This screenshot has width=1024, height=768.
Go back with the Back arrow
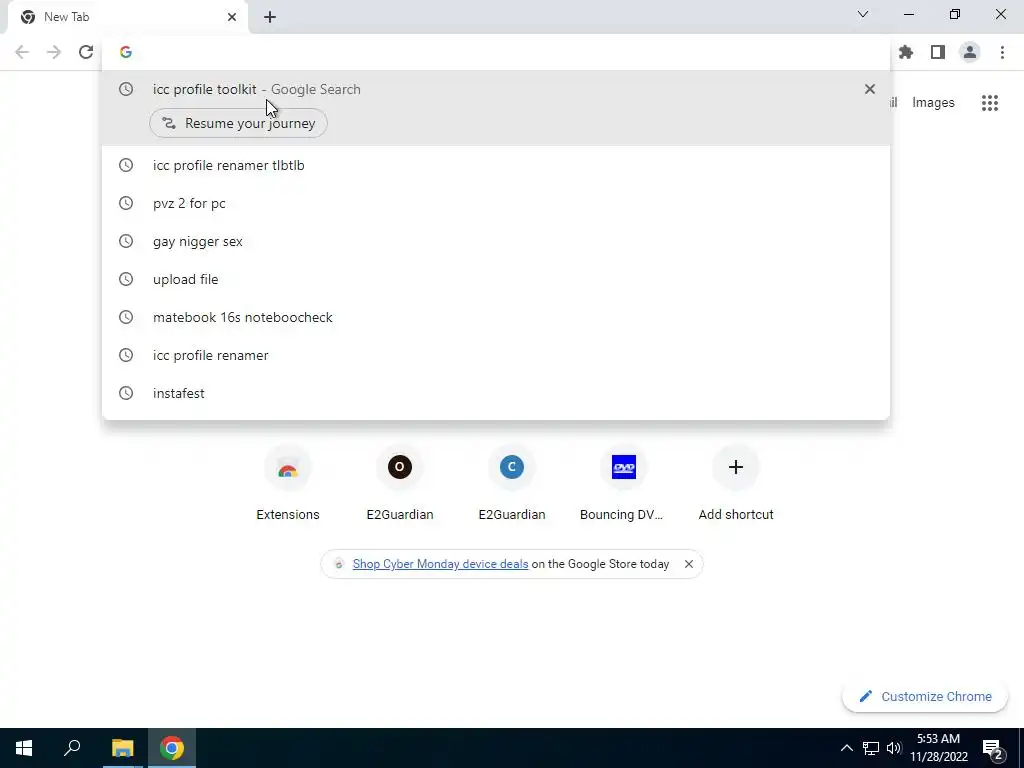[22, 52]
